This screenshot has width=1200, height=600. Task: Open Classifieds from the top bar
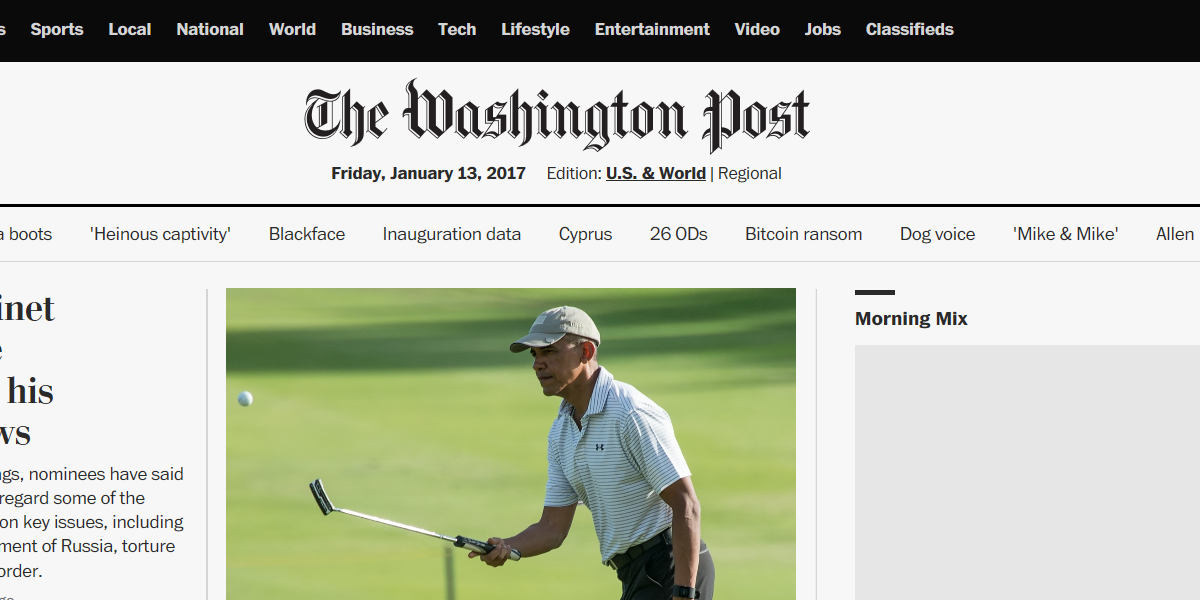click(x=910, y=29)
